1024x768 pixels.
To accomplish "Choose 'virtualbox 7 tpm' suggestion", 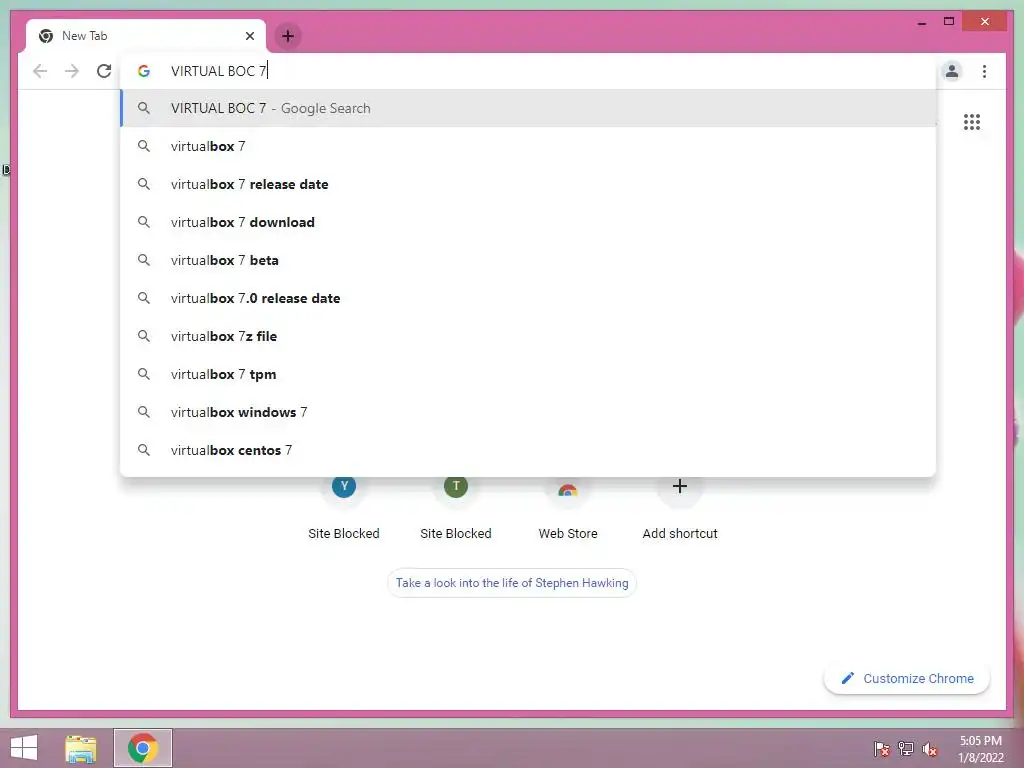I will [x=528, y=374].
